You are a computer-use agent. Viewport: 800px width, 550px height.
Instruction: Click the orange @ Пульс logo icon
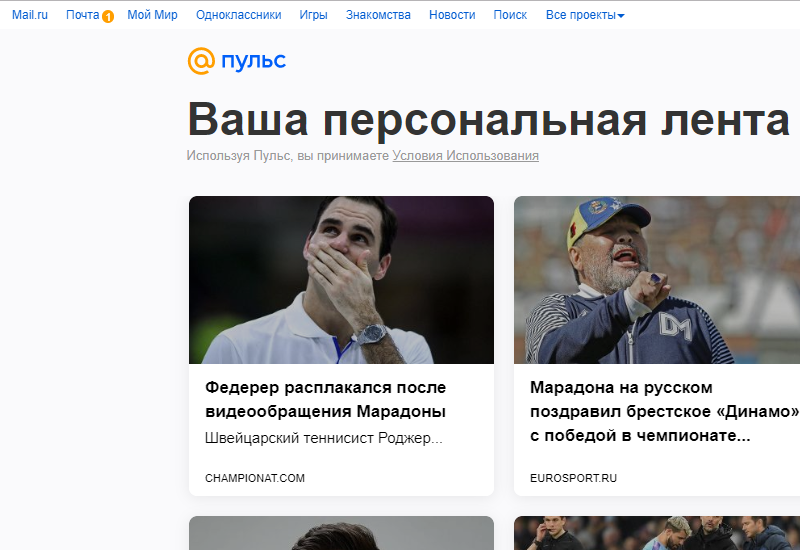click(x=201, y=61)
